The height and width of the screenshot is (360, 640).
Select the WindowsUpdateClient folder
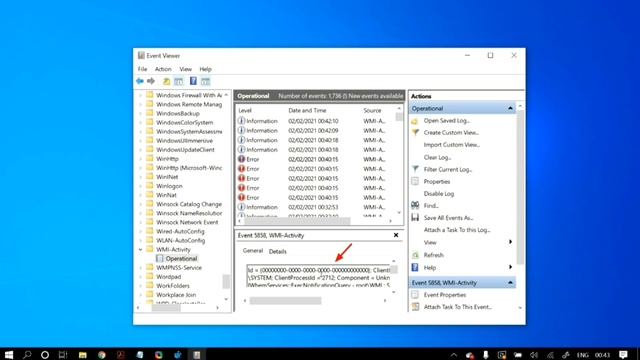coord(185,150)
